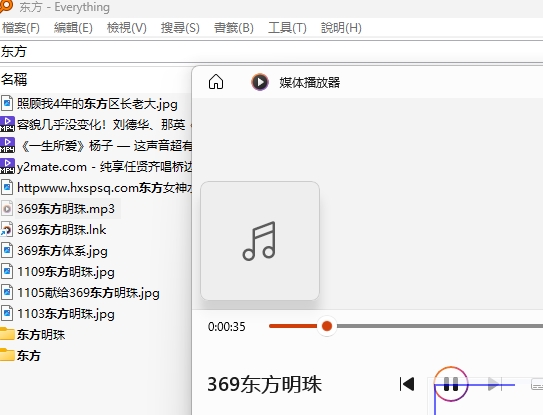The height and width of the screenshot is (415, 543).
Task: Open the 書籤(B) menu
Action: tap(234, 28)
